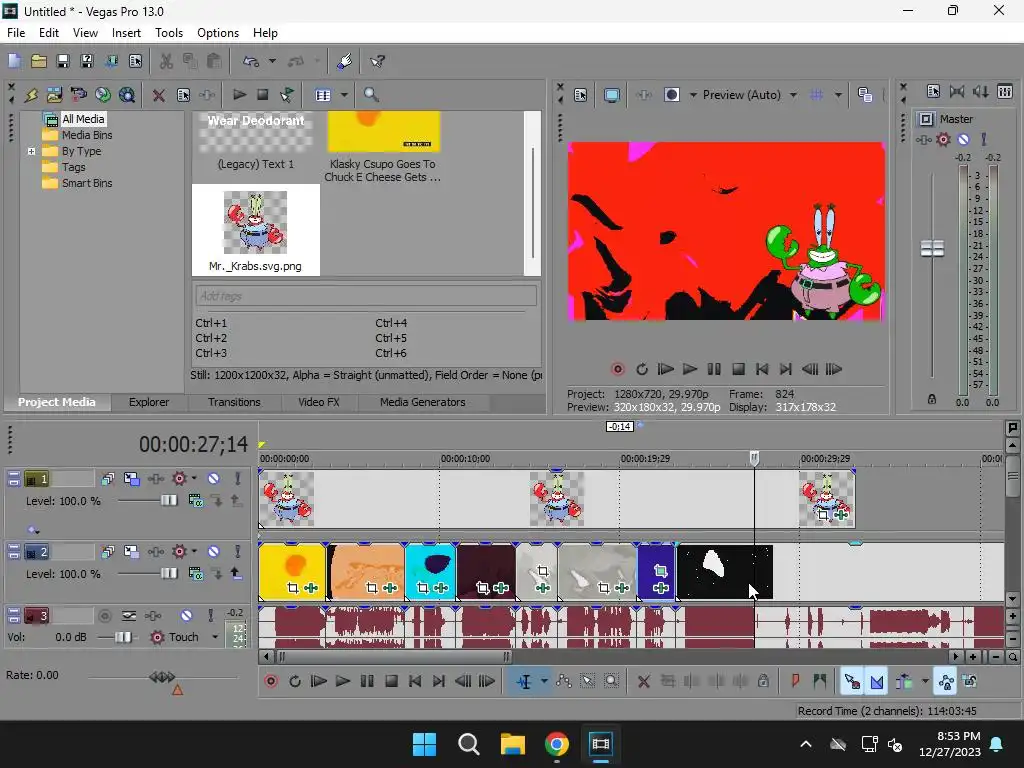Open the Views dropdown in Project Media
The image size is (1024, 768).
344,95
